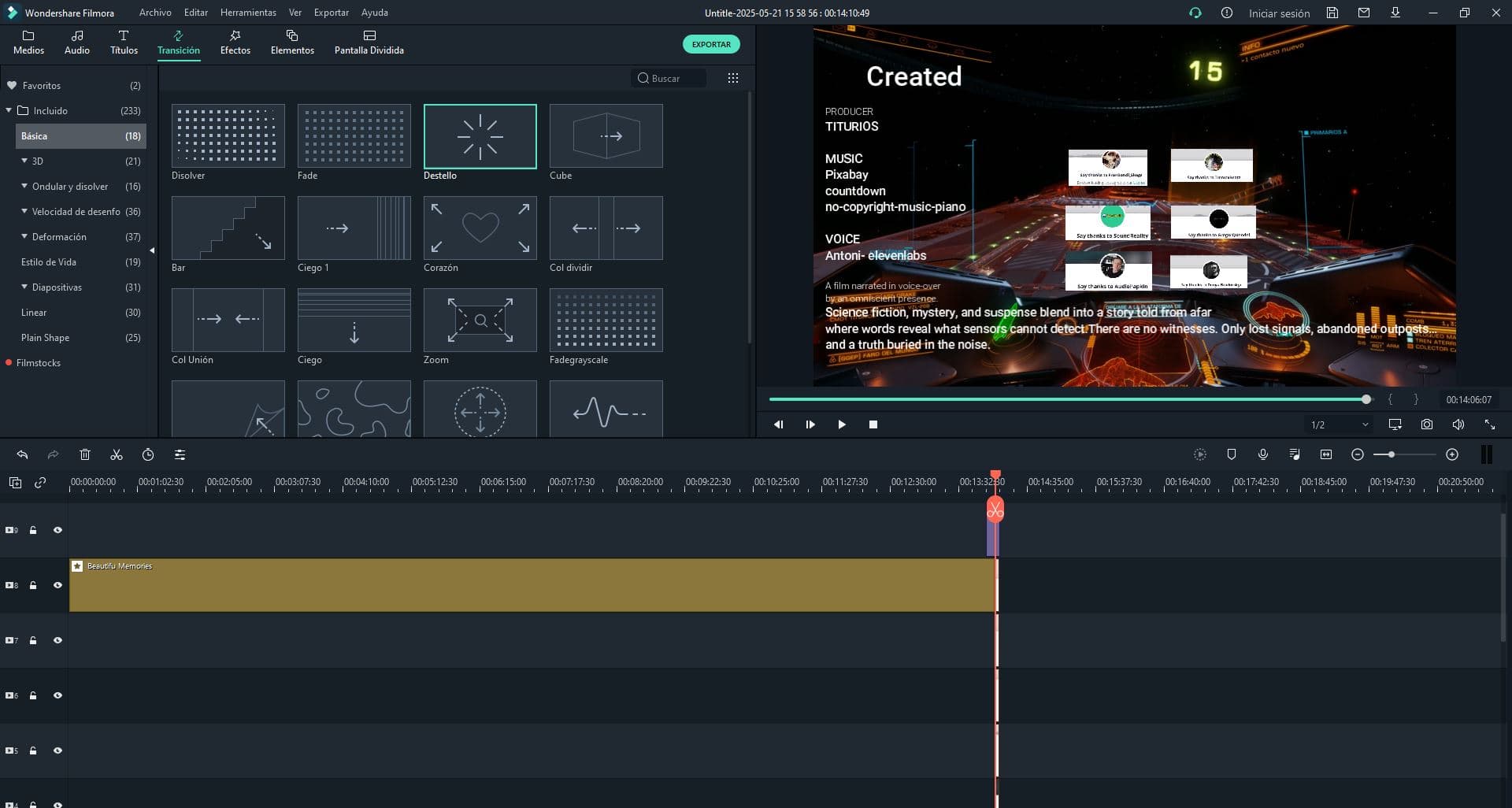Screen dimensions: 1512x808
Task: Toggle visibility of track 6
Action: pyautogui.click(x=57, y=695)
